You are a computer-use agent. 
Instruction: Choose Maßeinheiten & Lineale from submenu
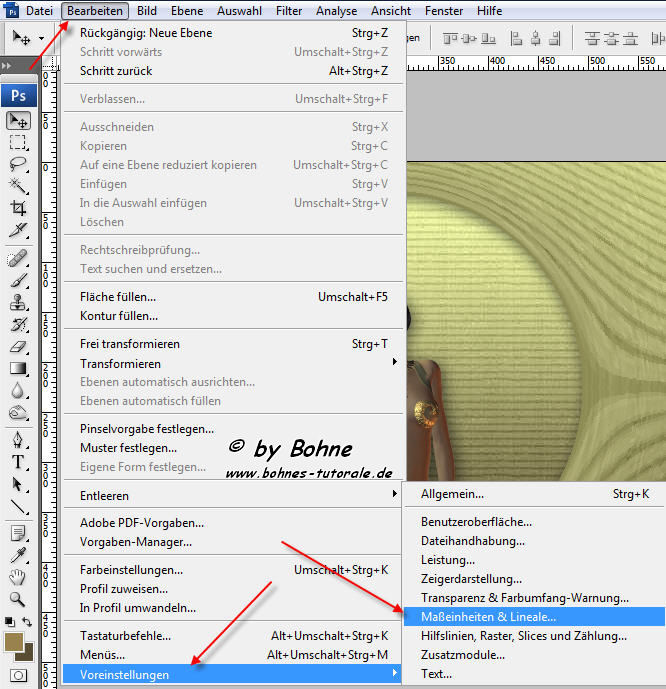coord(488,617)
